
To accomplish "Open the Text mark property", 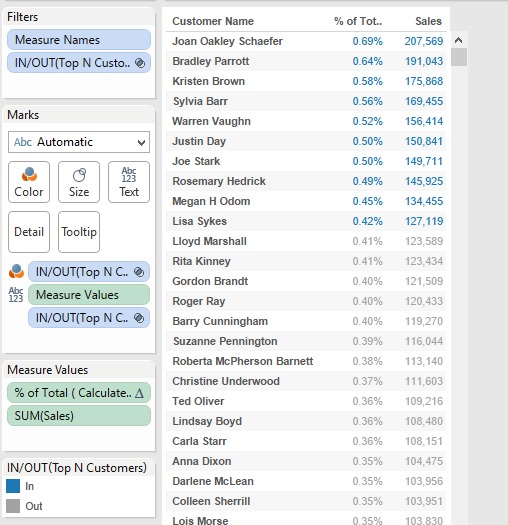I will (x=129, y=182).
